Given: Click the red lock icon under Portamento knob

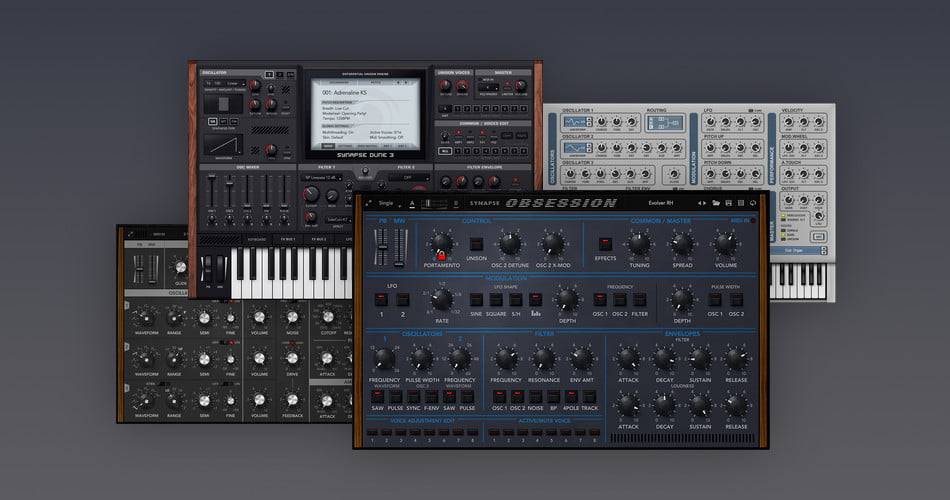Looking at the screenshot, I should [x=441, y=256].
